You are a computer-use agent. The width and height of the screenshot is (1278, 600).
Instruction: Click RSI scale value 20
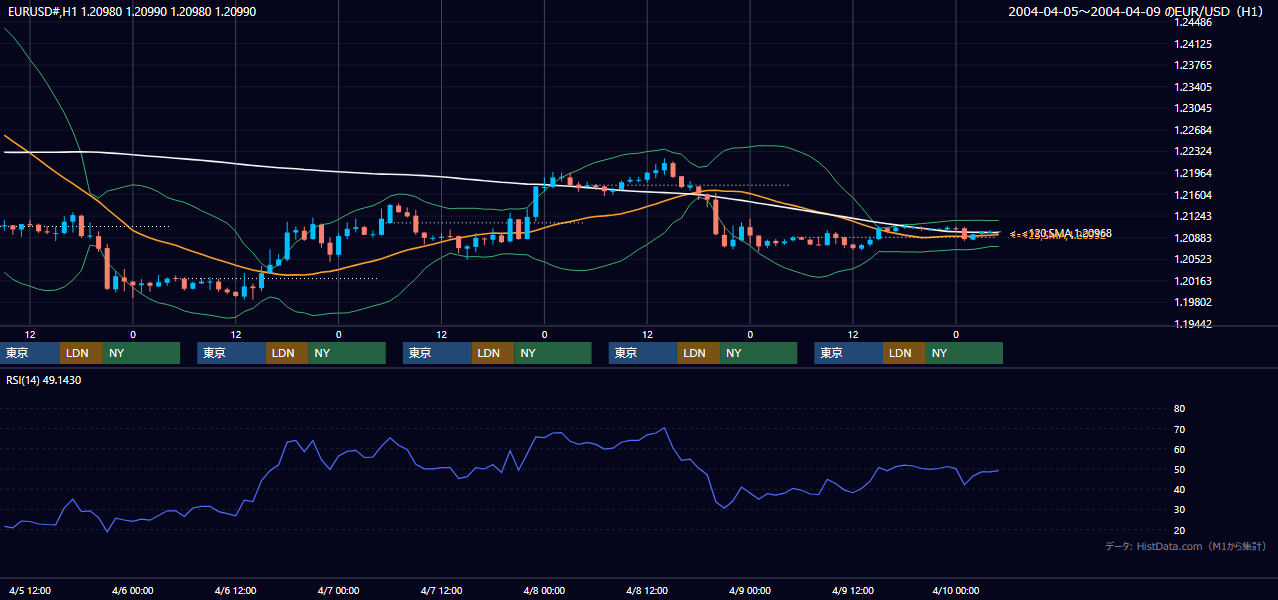coord(1179,530)
